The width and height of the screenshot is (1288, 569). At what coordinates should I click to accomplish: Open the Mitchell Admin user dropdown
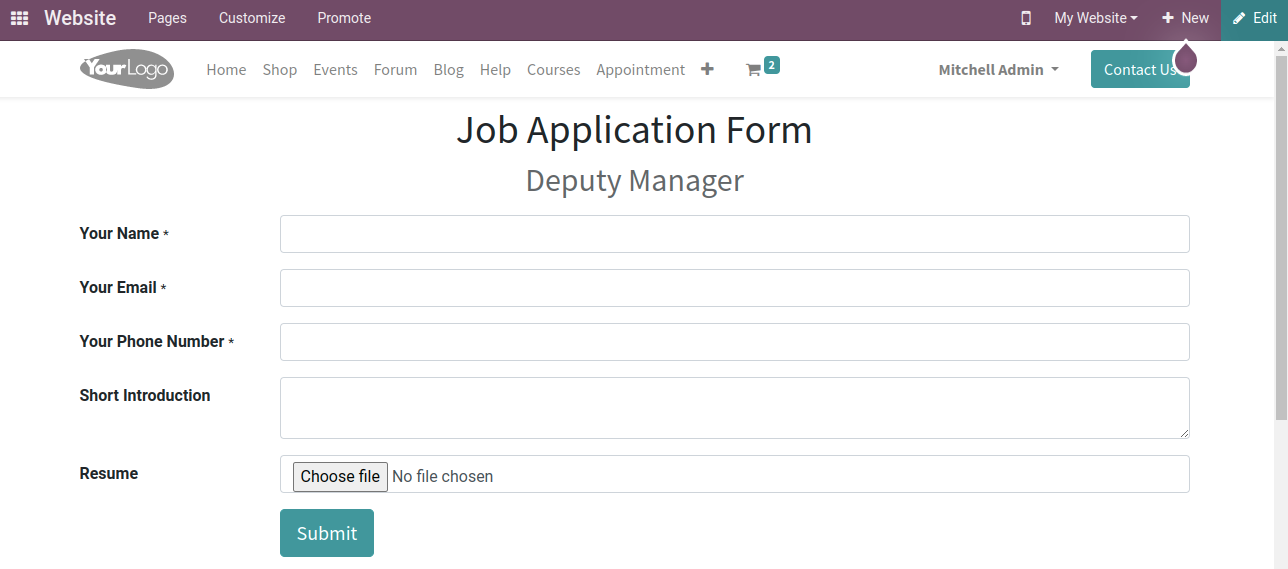tap(998, 70)
